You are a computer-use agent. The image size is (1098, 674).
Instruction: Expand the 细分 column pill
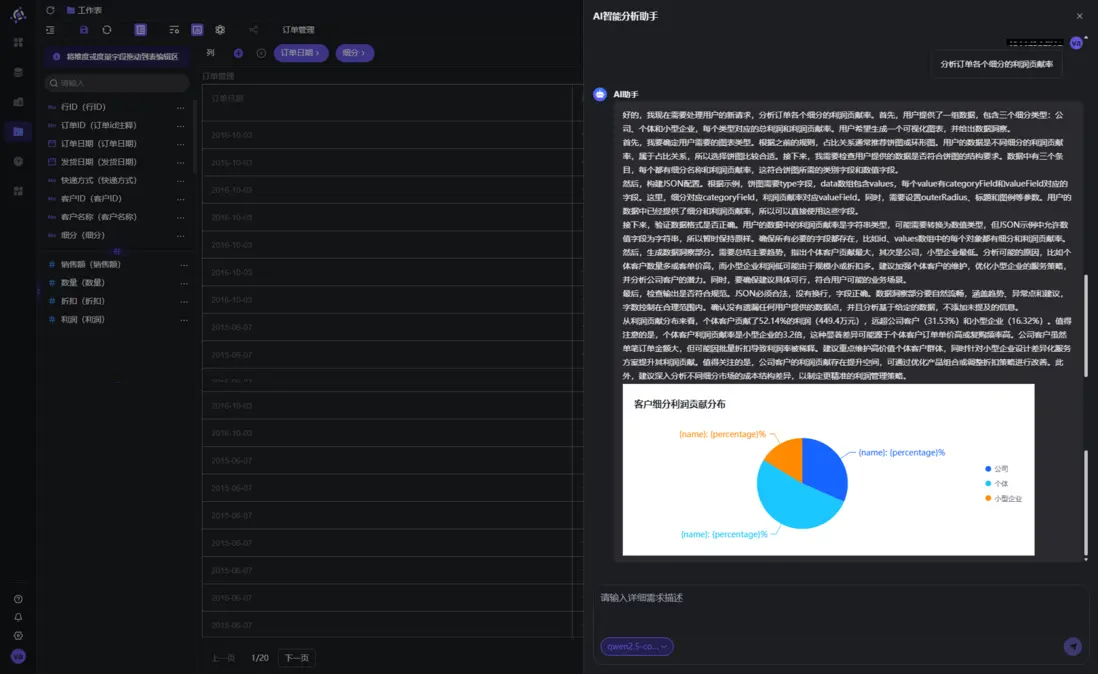[354, 53]
